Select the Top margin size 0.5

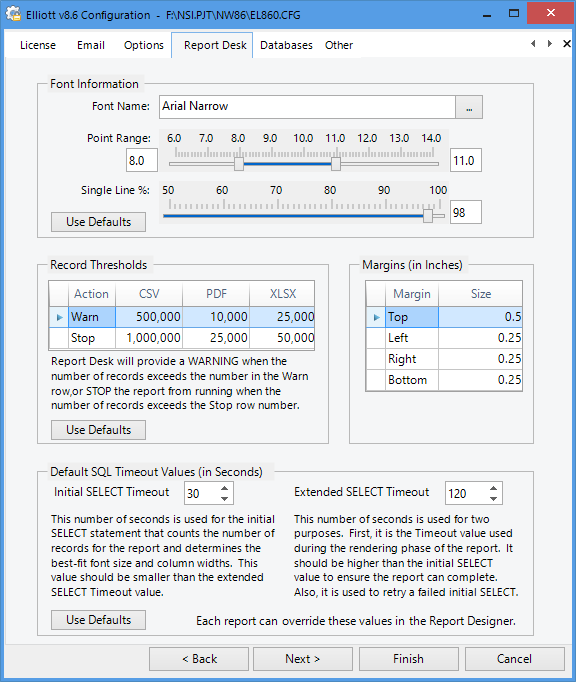pyautogui.click(x=480, y=317)
